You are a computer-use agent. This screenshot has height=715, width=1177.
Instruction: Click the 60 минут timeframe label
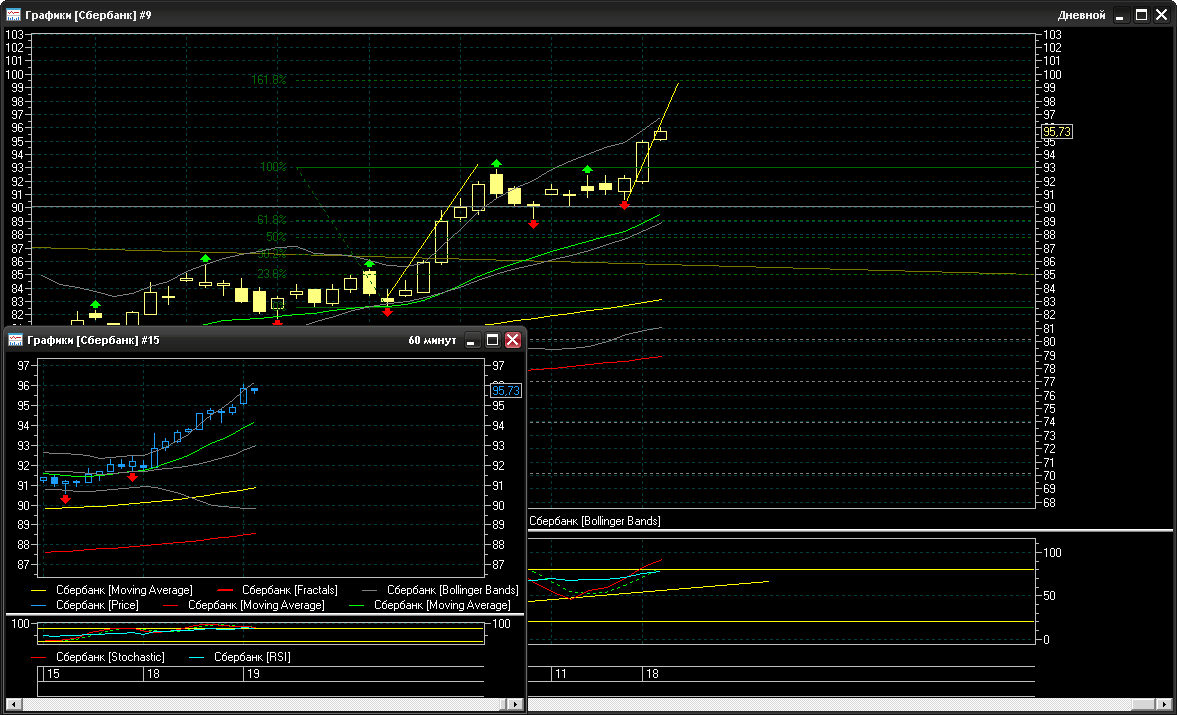click(432, 340)
